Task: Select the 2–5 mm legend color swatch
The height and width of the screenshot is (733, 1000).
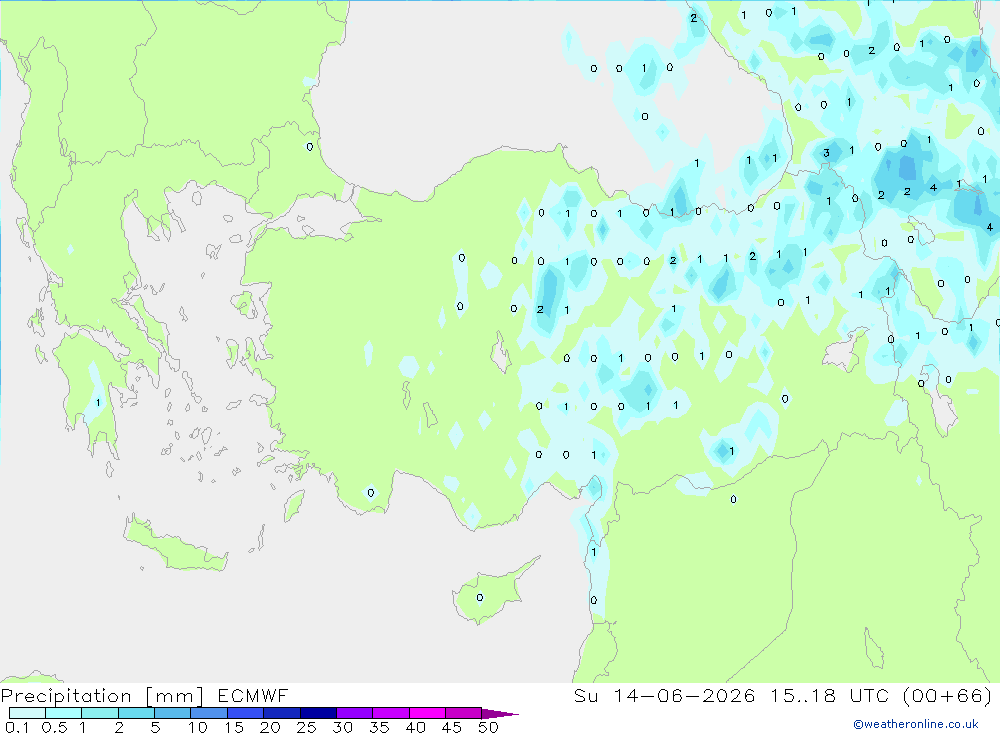Action: point(136,713)
